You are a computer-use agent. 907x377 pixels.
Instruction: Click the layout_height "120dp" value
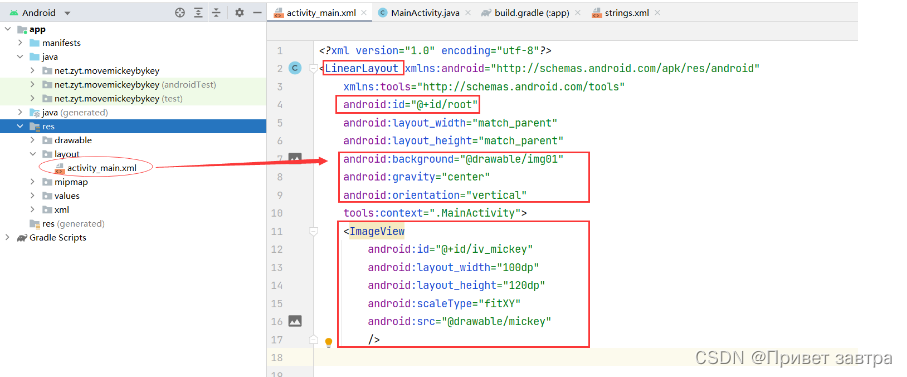click(524, 285)
